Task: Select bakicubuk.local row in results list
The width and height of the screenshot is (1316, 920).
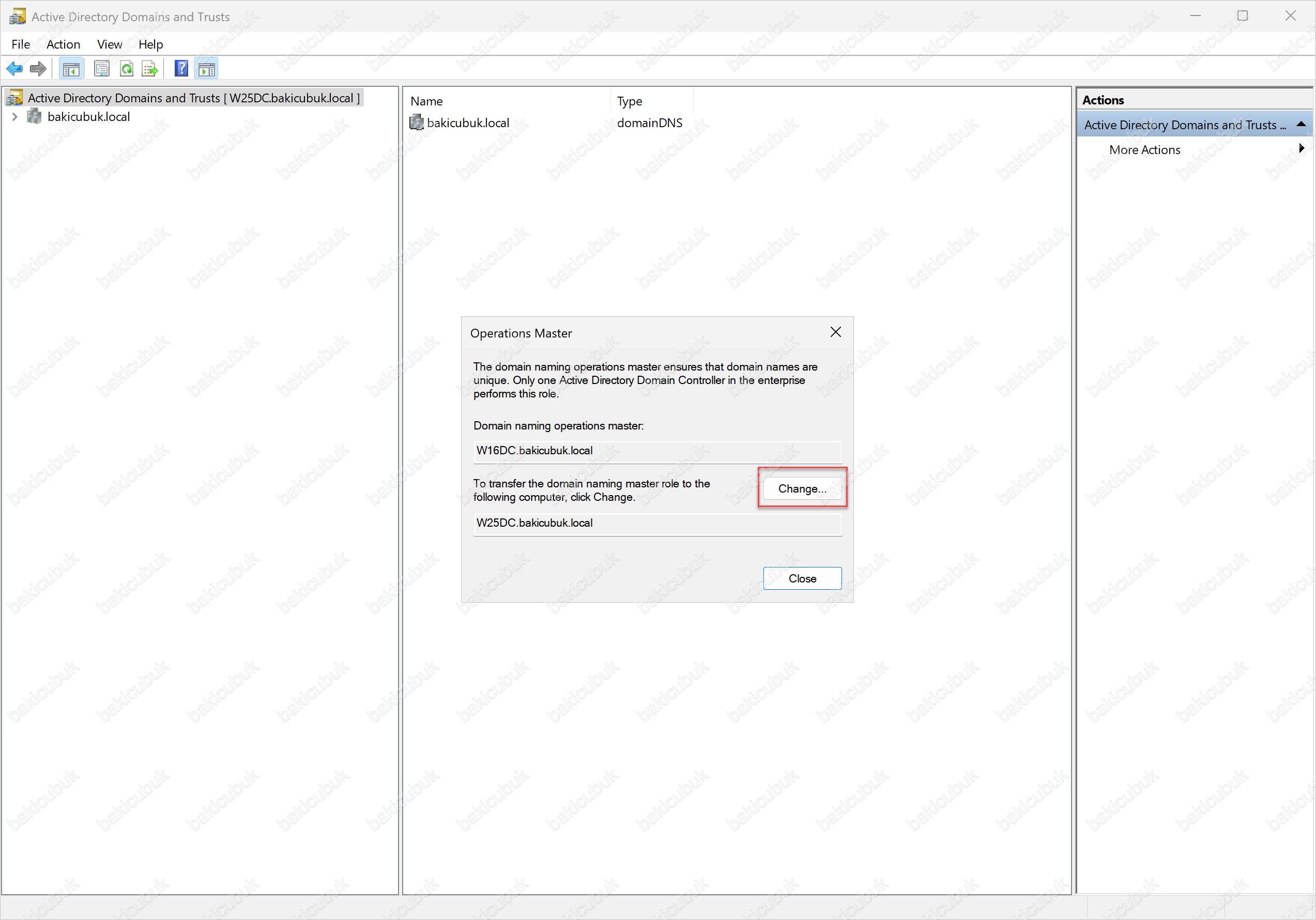Action: (468, 122)
